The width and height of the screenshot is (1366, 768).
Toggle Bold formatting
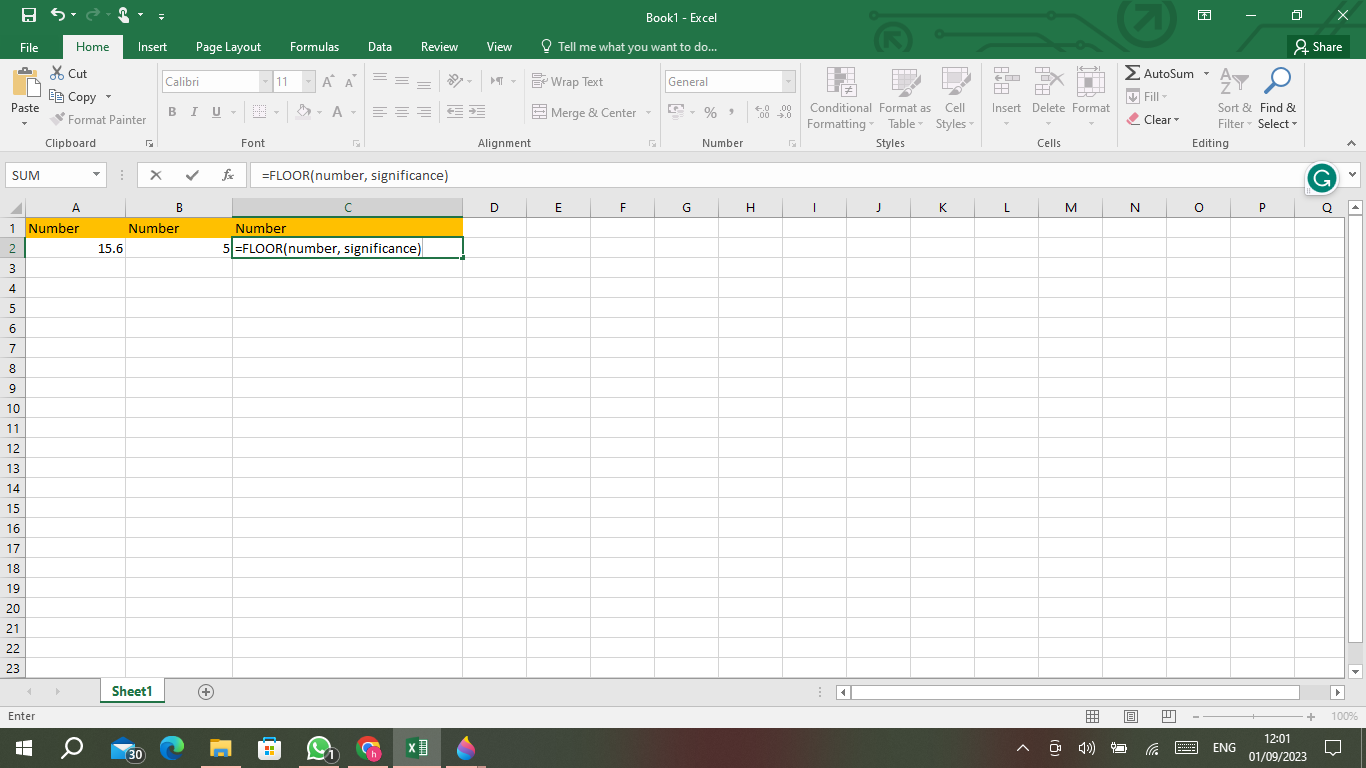tap(172, 113)
